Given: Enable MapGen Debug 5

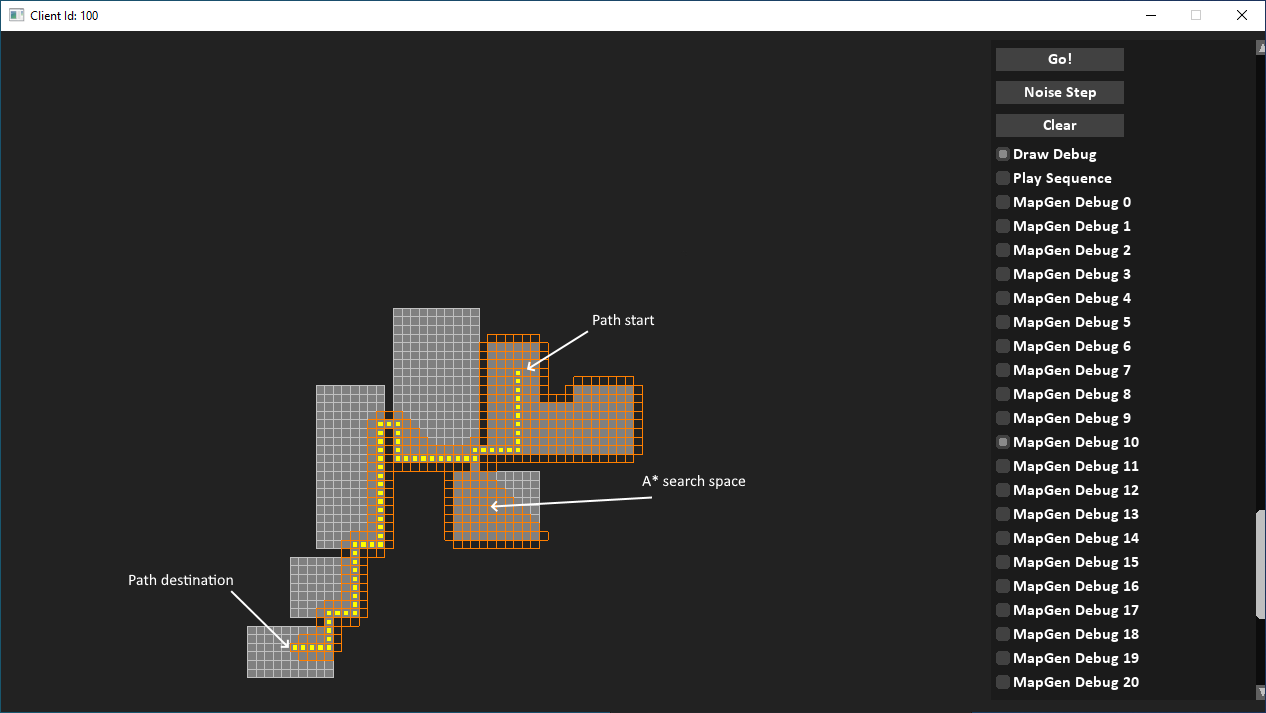Looking at the screenshot, I should (1002, 321).
